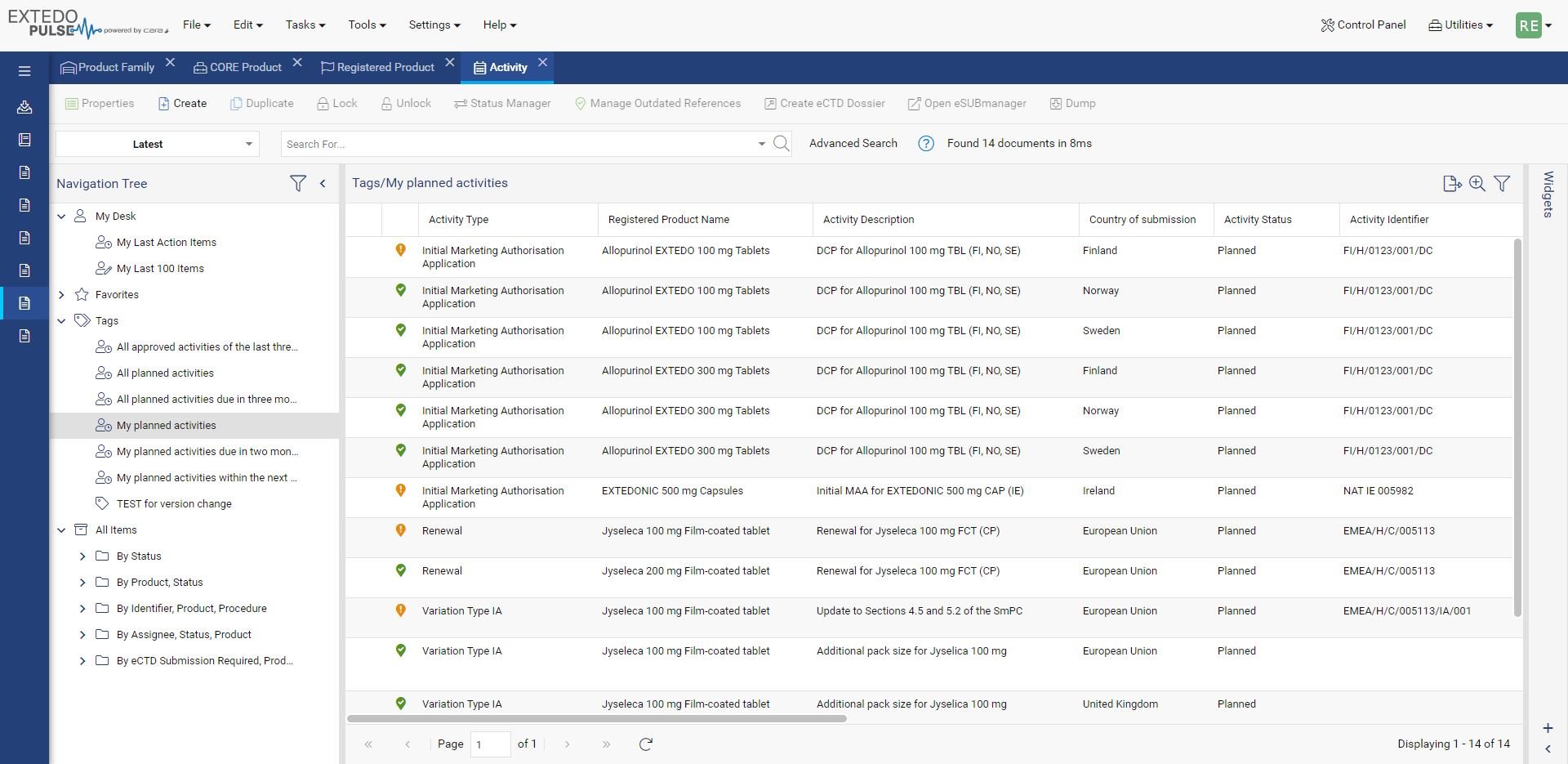The height and width of the screenshot is (764, 1568).
Task: Click the Advanced Search link
Action: click(x=853, y=143)
